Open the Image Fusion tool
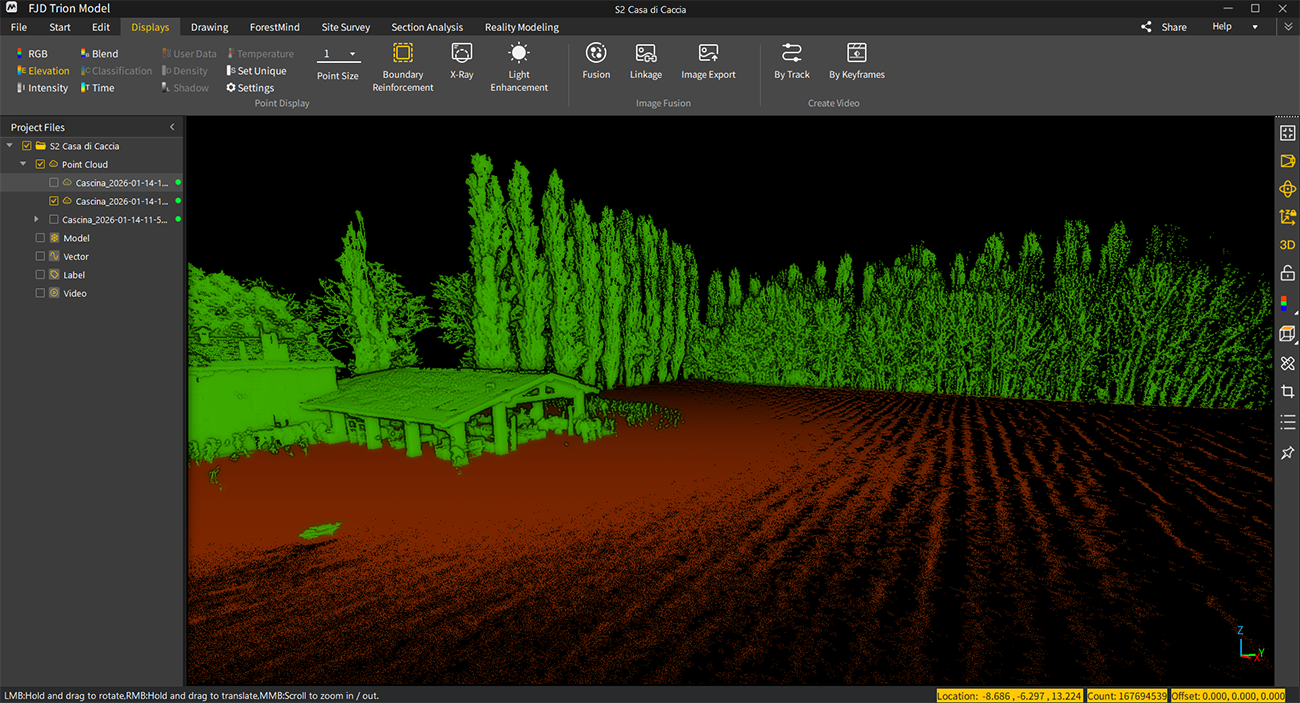This screenshot has width=1300, height=703. (596, 54)
